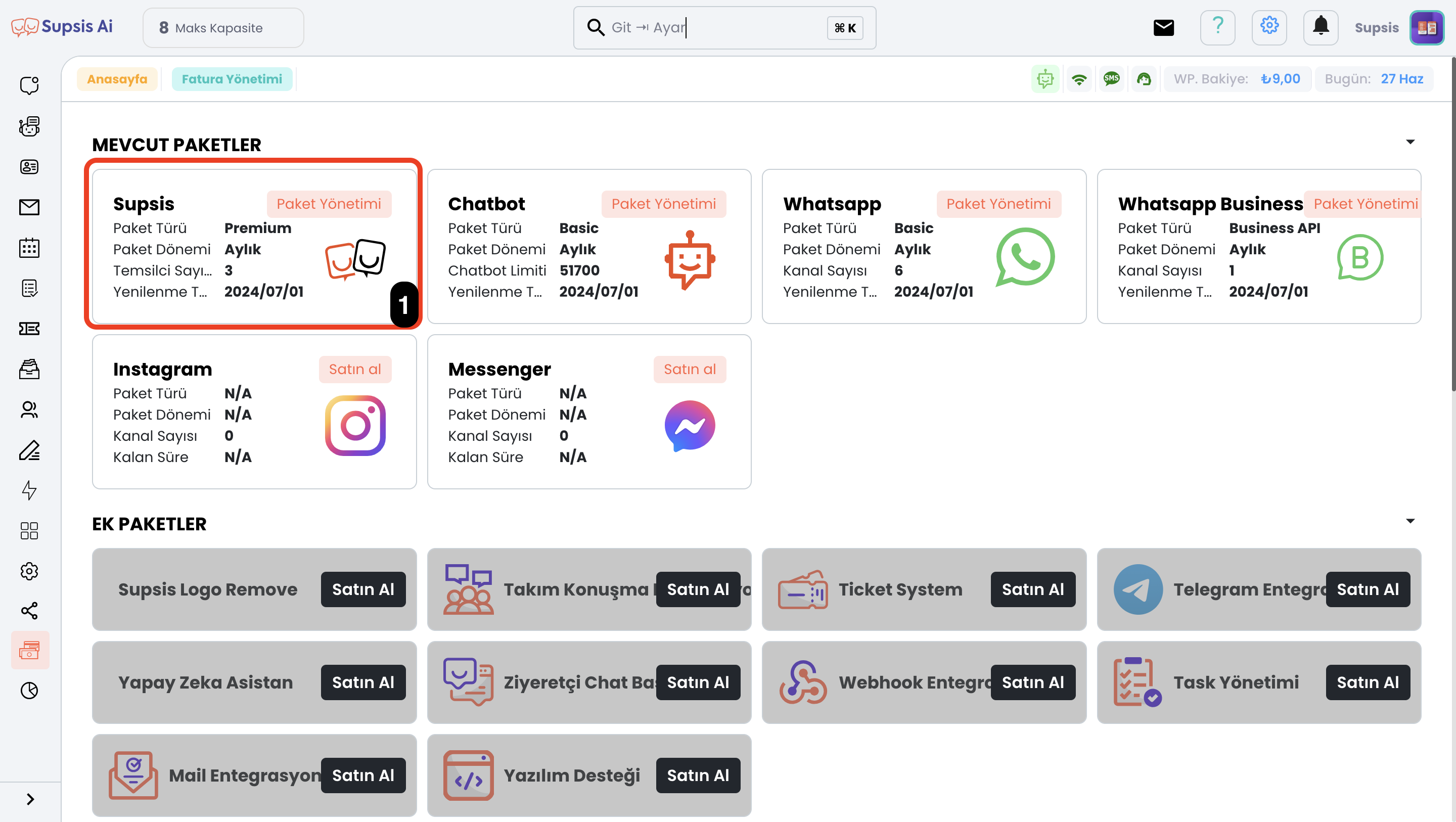Open the sidebar settings gear icon
Viewport: 1456px width, 822px height.
tap(29, 571)
